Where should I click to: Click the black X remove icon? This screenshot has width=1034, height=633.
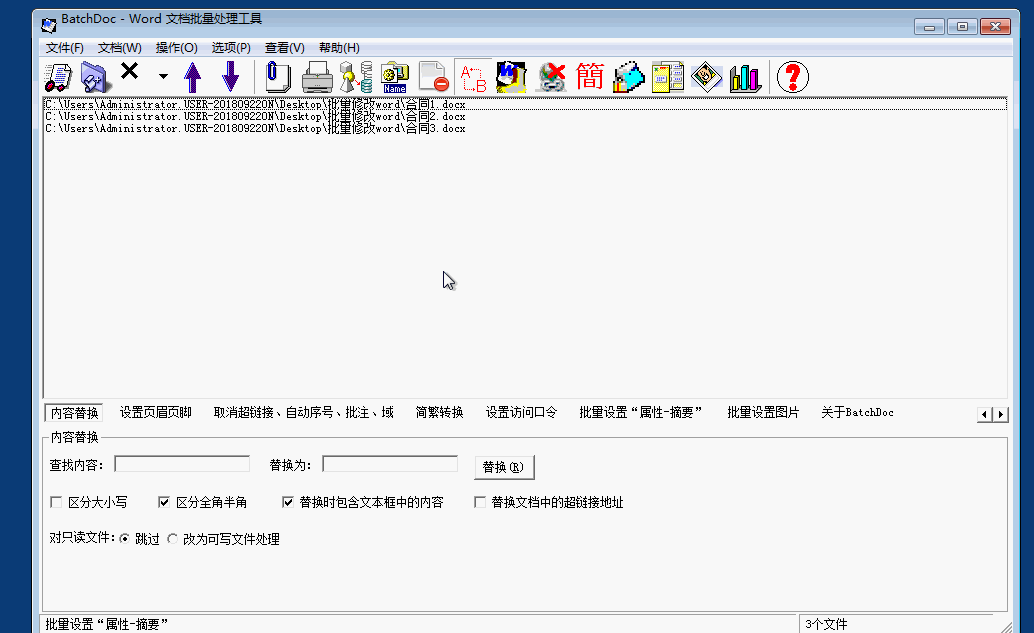click(130, 71)
